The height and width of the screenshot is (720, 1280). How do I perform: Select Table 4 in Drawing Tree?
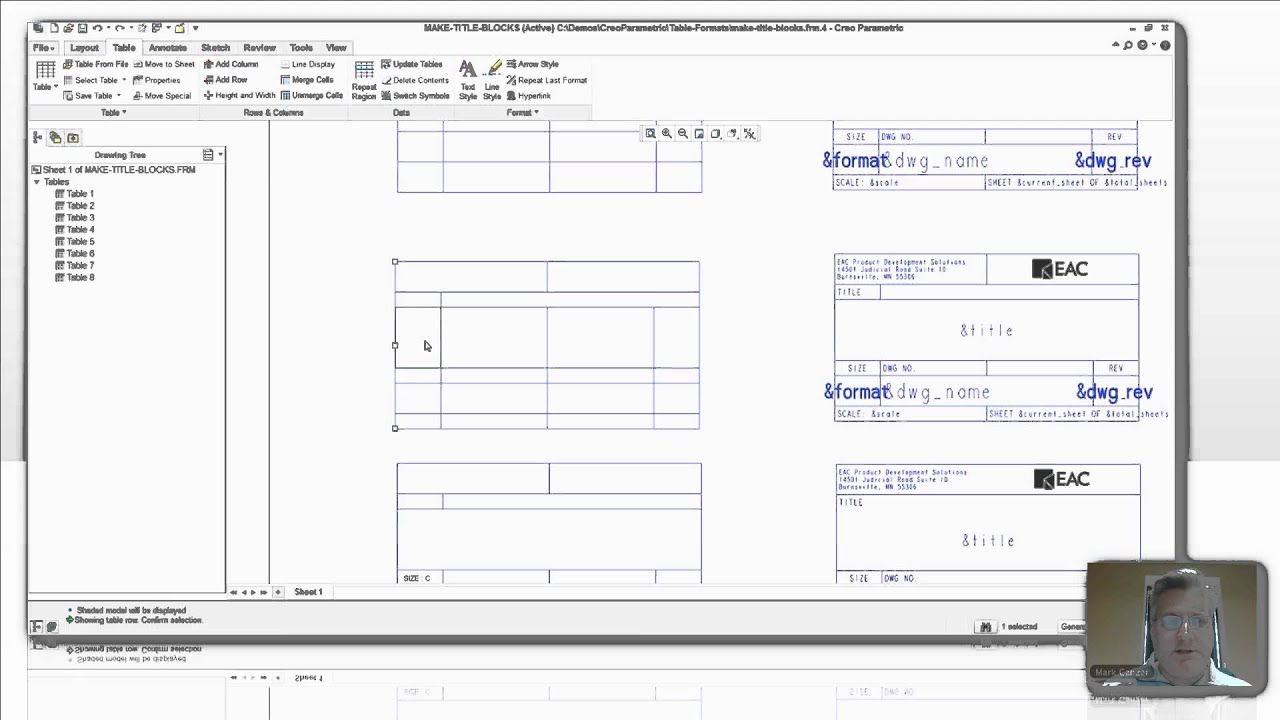75,230
